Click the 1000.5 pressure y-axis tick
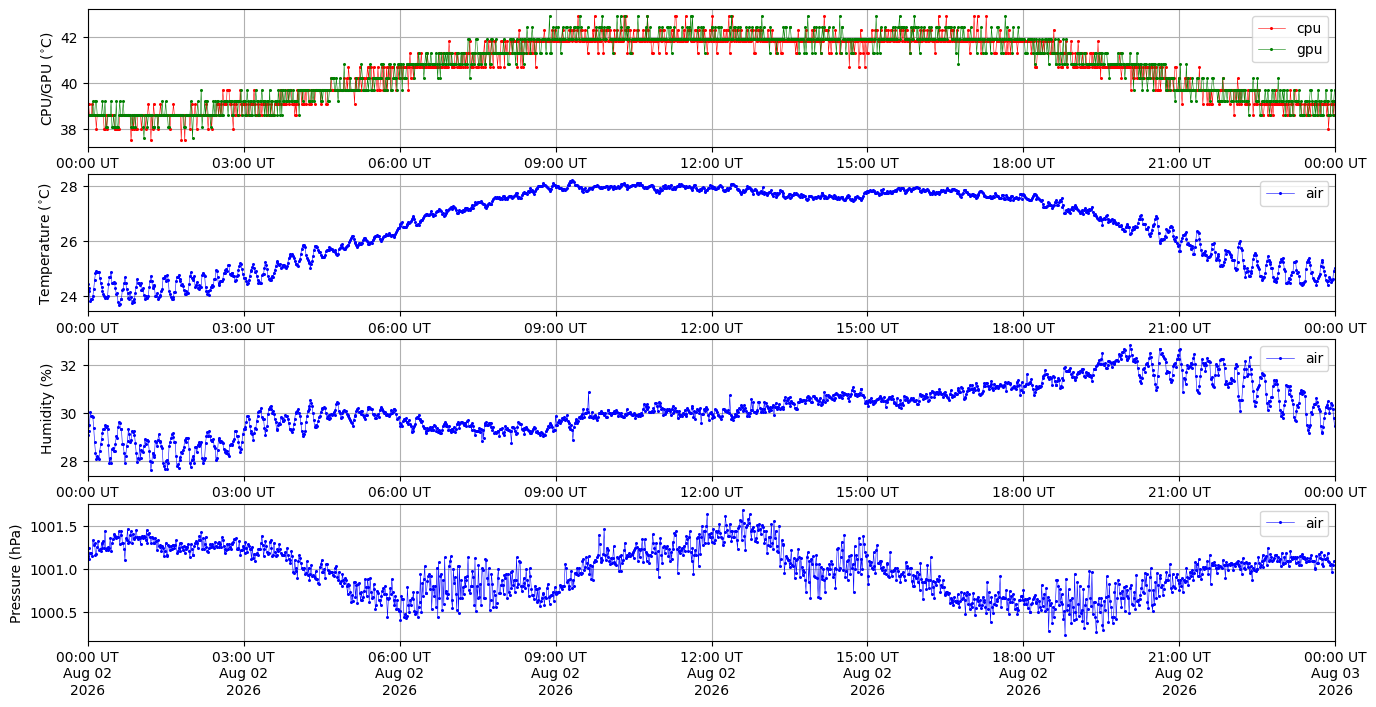1376x707 pixels. (56, 613)
